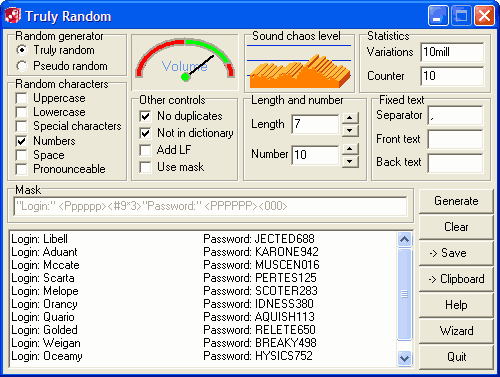The width and height of the screenshot is (500, 377).
Task: Click the Generate button
Action: click(456, 201)
